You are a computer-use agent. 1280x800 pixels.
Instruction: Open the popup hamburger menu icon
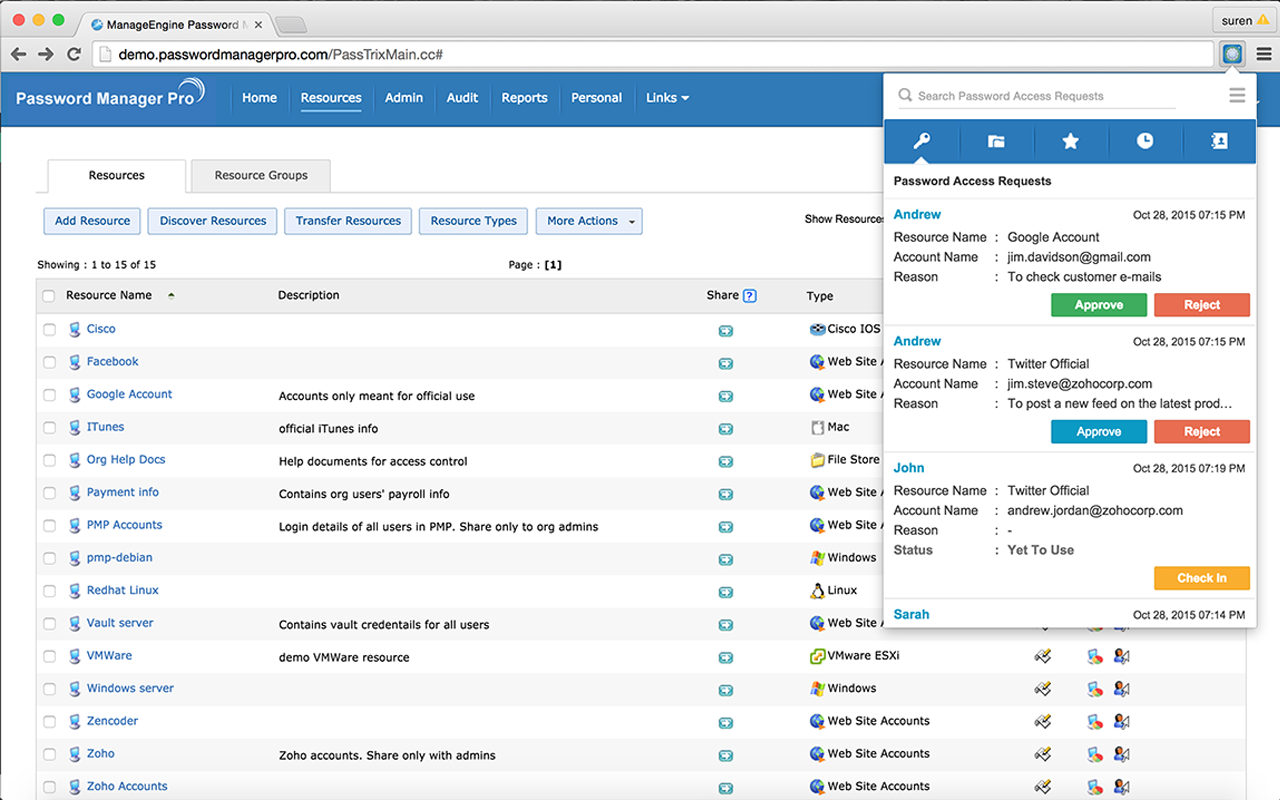click(1237, 96)
